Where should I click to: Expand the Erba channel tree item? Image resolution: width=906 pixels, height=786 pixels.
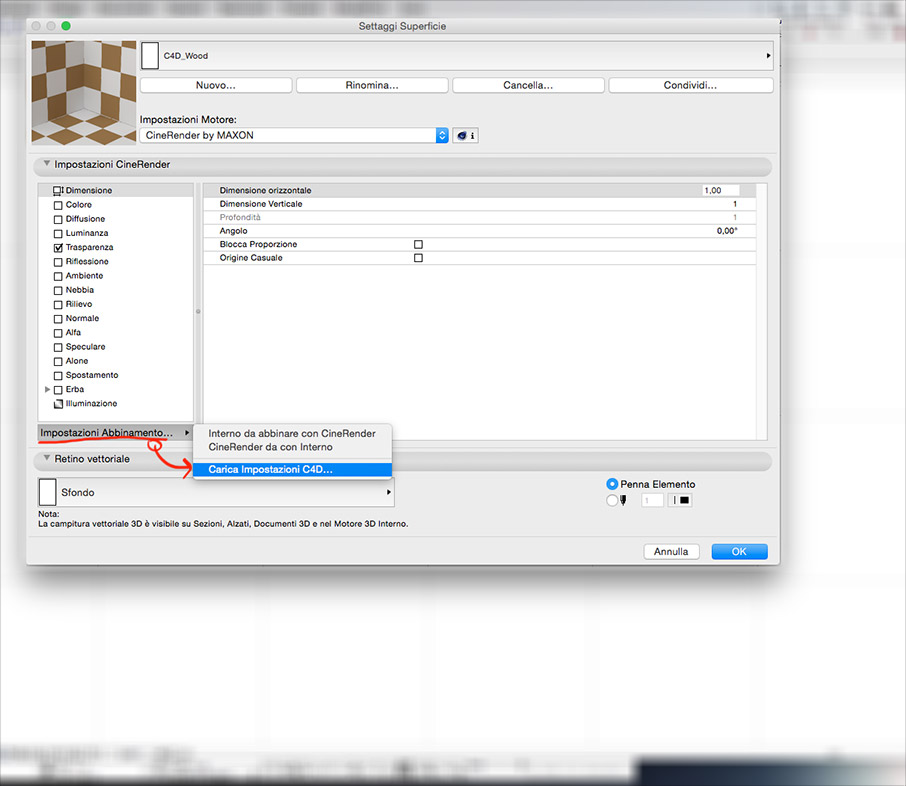pos(47,389)
